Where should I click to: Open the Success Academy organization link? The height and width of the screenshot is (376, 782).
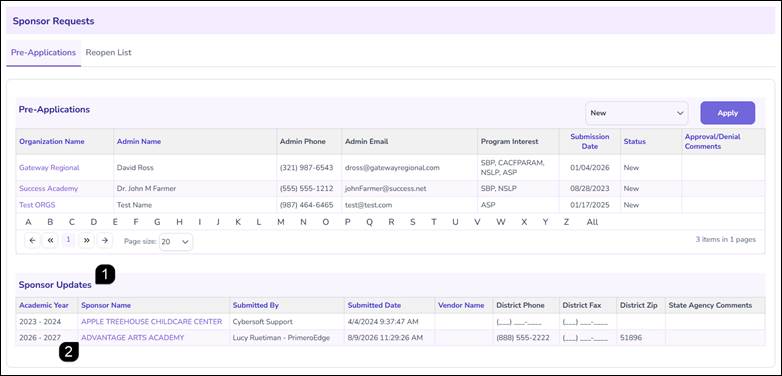pyautogui.click(x=48, y=189)
